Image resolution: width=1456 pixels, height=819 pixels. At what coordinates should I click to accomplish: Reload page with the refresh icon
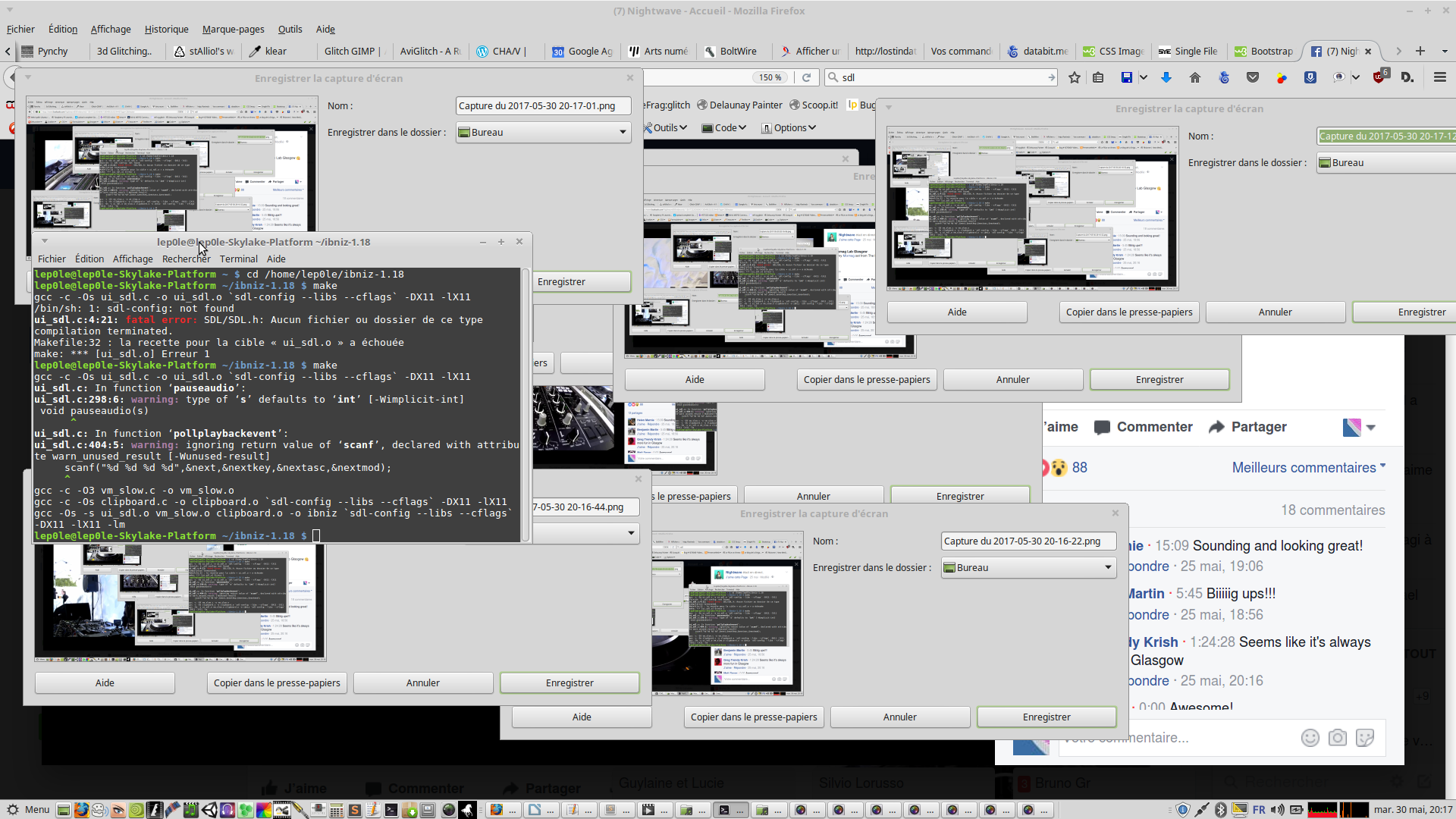(807, 77)
